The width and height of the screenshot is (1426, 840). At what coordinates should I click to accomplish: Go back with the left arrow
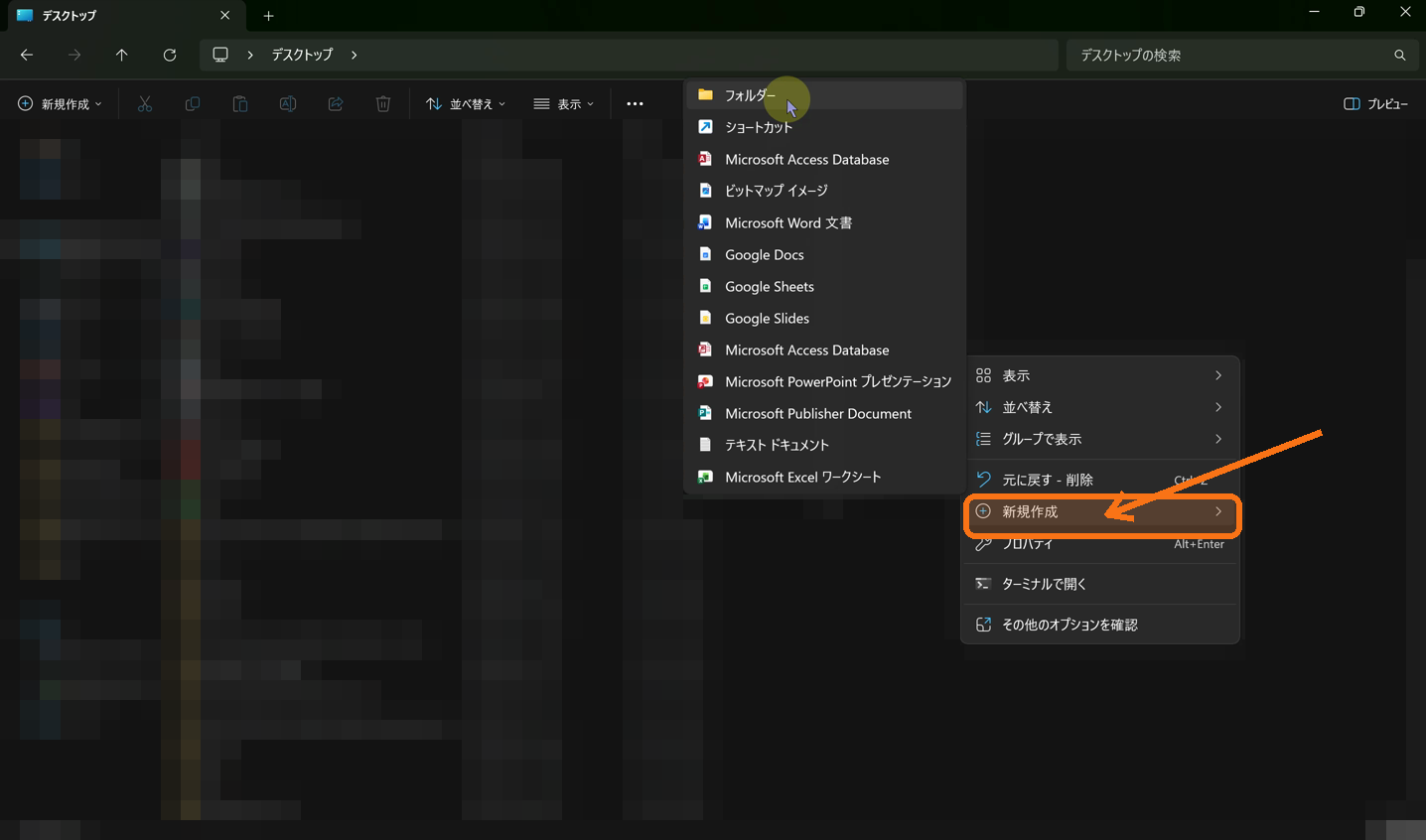[27, 55]
